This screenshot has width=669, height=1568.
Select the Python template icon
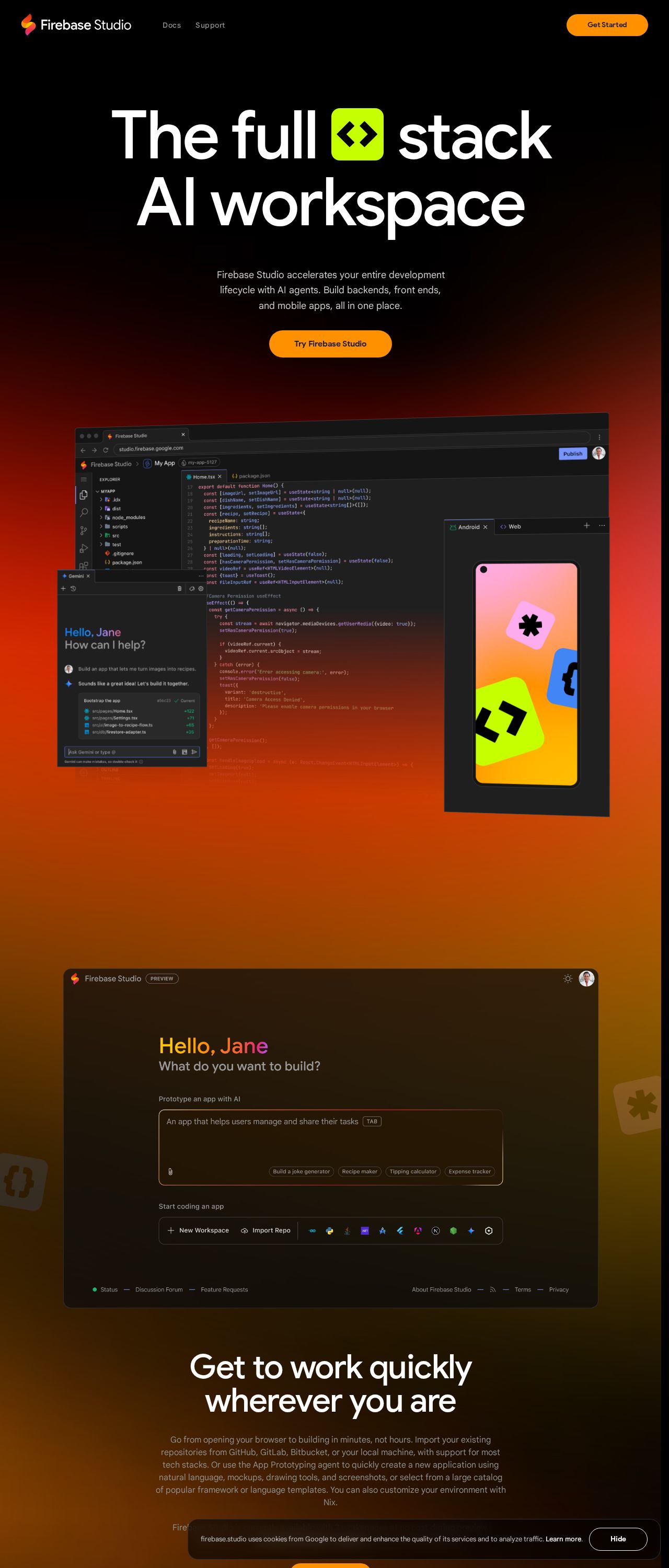click(329, 1231)
